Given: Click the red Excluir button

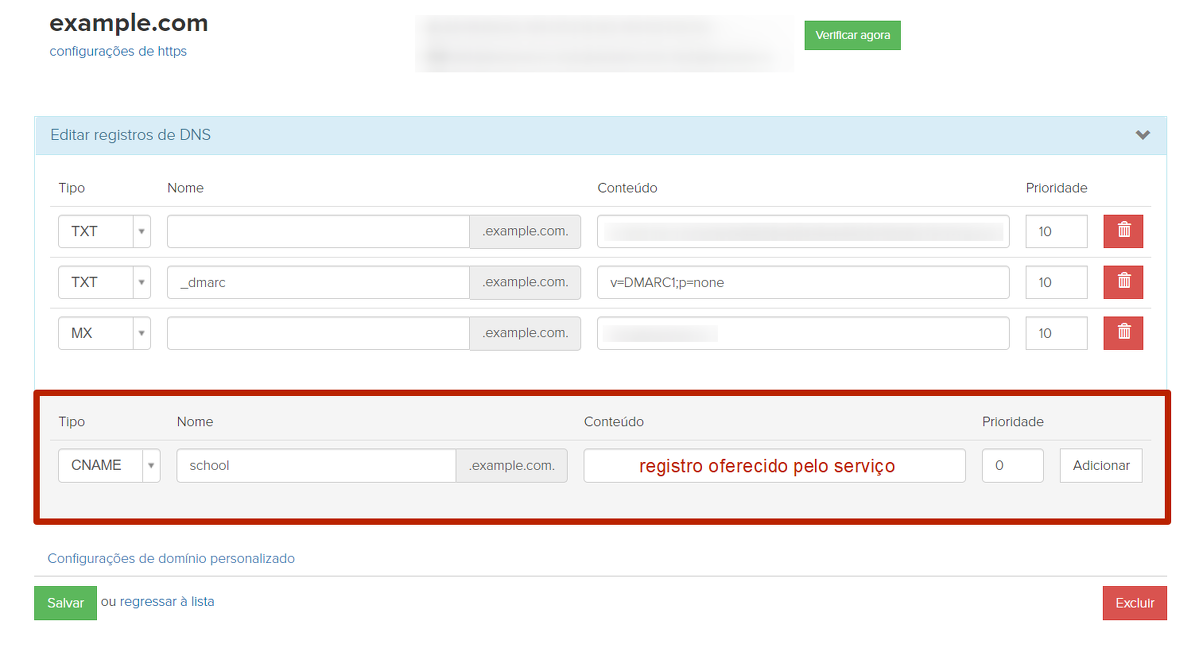Looking at the screenshot, I should (1134, 603).
